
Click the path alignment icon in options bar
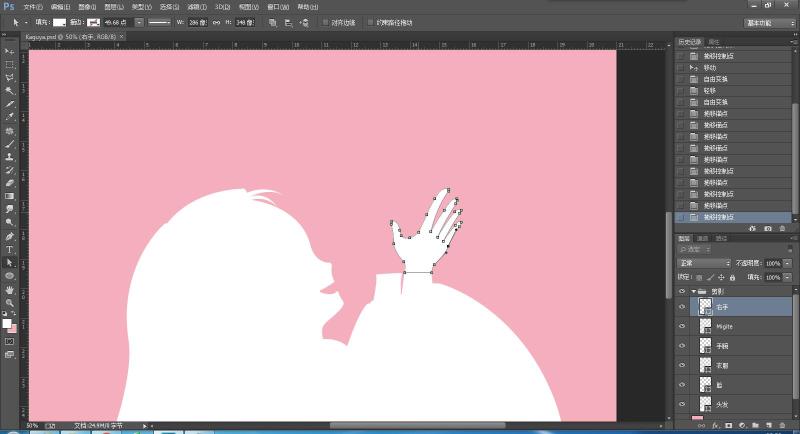288,22
